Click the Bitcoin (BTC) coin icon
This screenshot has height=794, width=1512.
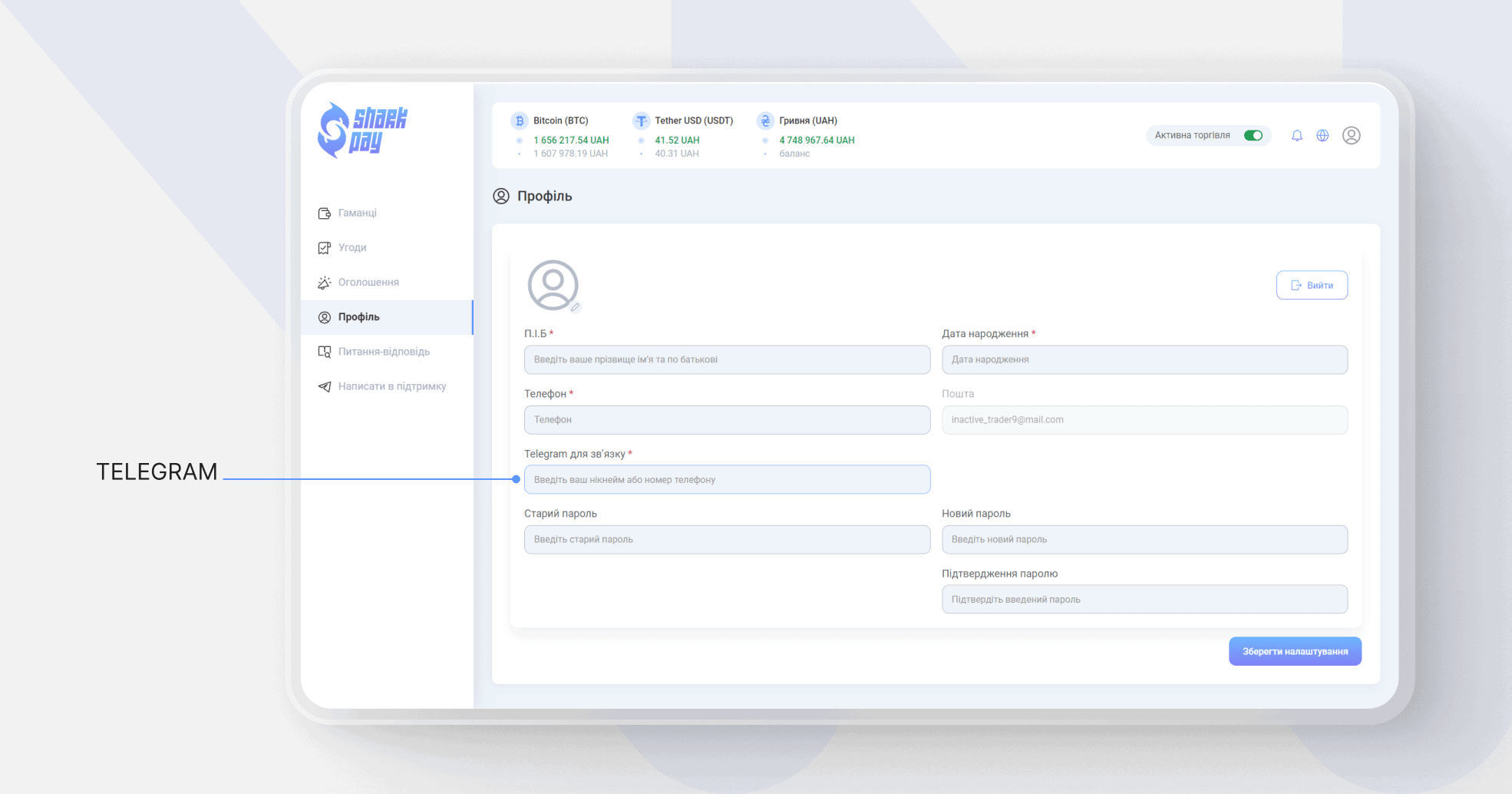(520, 121)
